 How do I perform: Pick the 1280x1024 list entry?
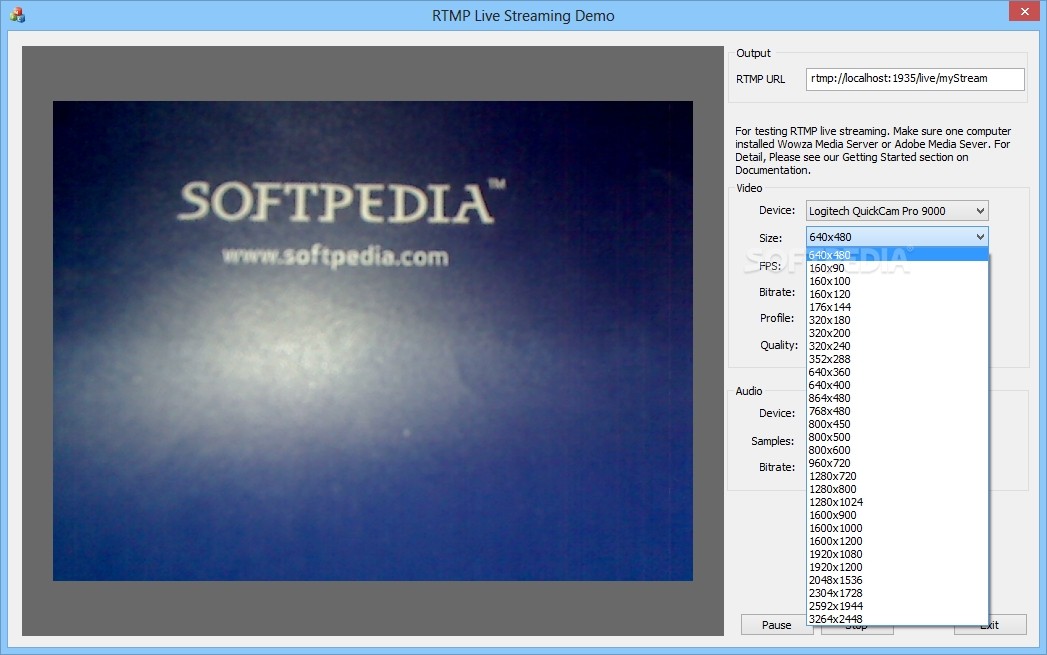[x=897, y=502]
